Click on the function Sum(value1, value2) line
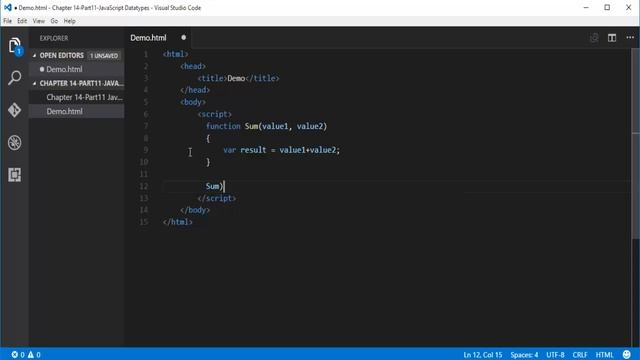This screenshot has width=640, height=360. (x=266, y=126)
